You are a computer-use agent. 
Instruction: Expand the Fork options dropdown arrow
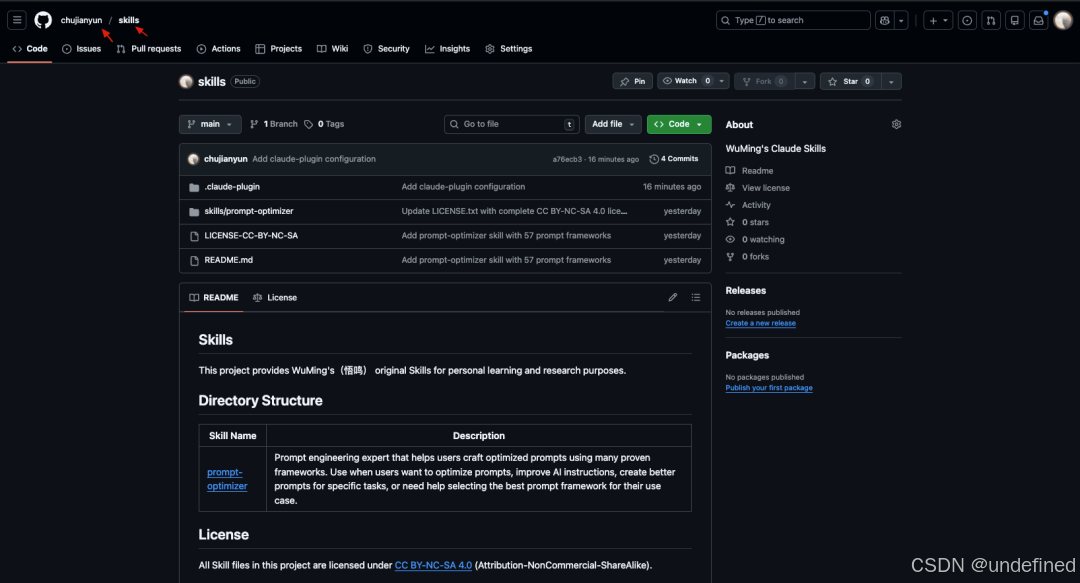click(x=804, y=81)
